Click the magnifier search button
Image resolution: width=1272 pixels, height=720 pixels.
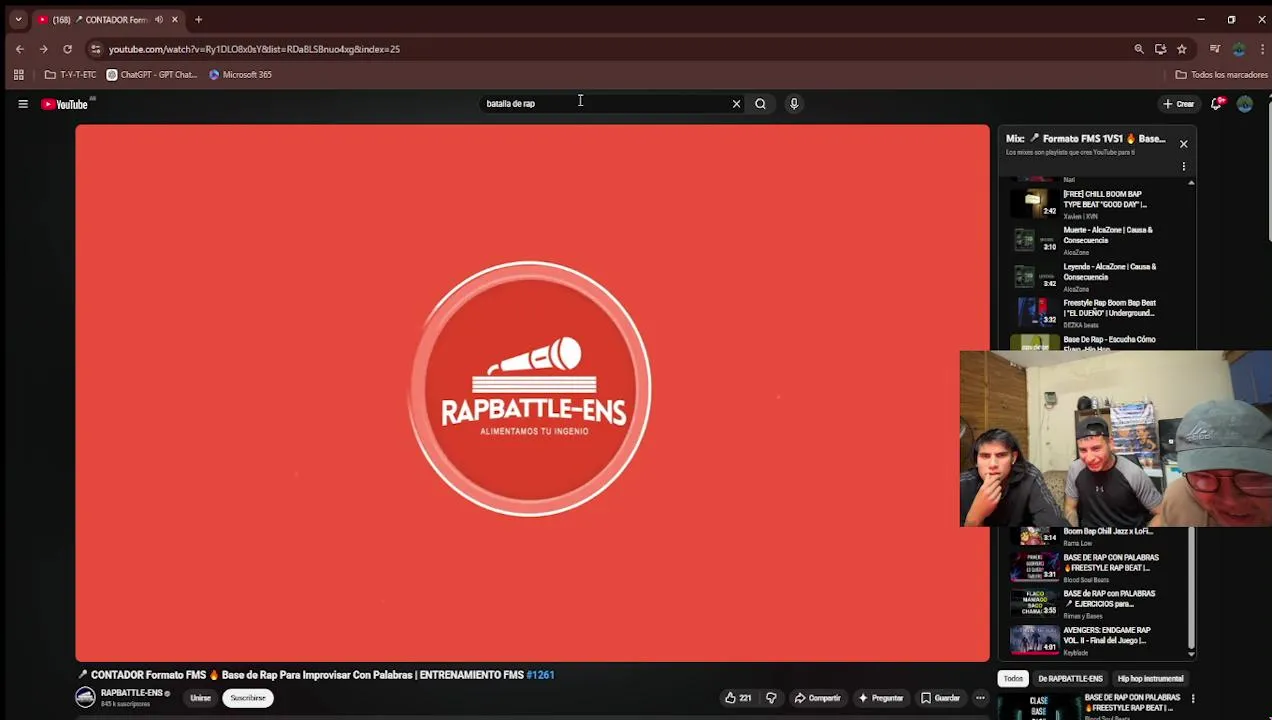click(x=760, y=104)
